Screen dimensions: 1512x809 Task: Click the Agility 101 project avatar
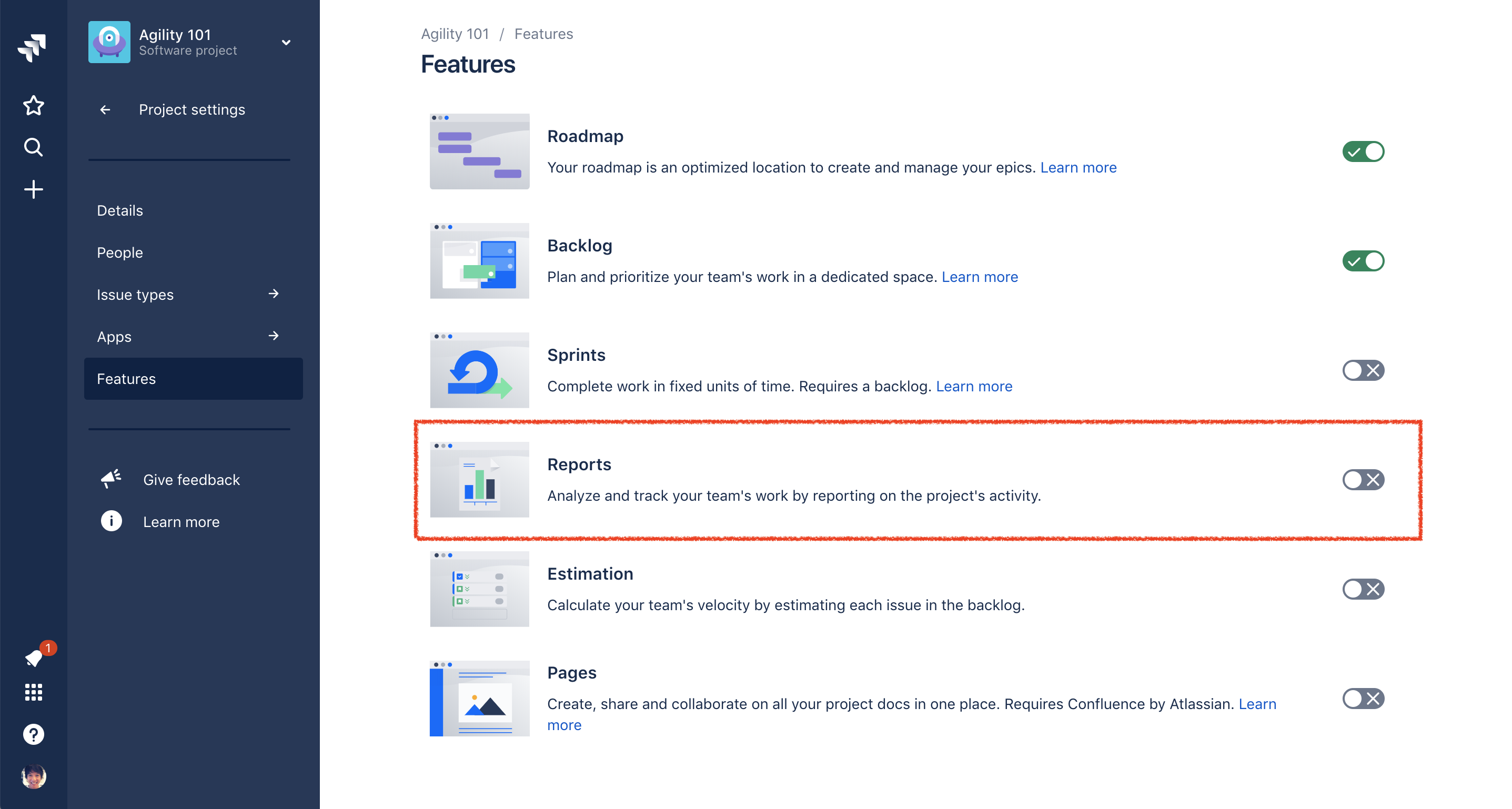(x=109, y=42)
